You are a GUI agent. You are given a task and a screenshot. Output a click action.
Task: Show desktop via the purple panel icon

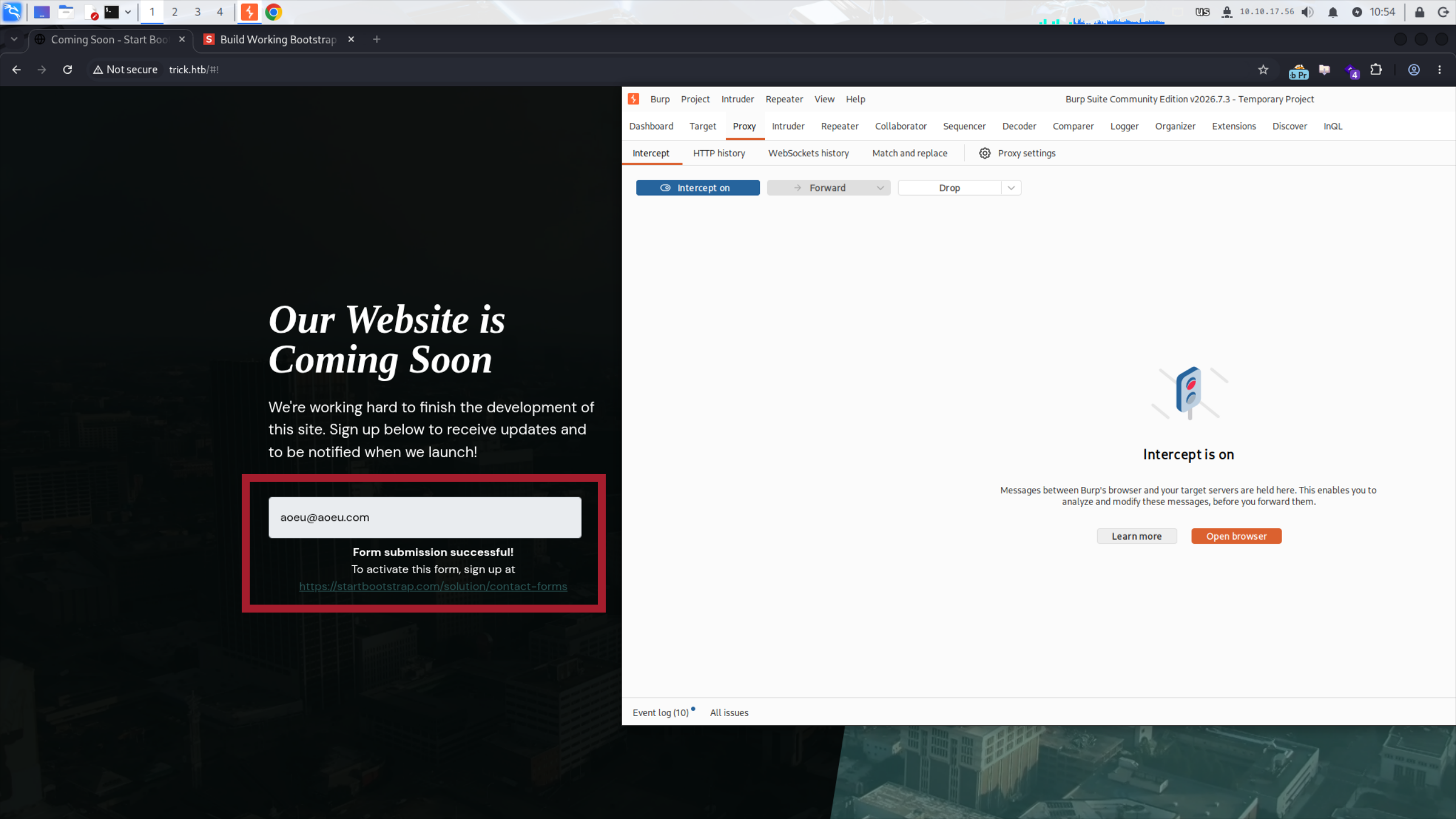tap(42, 12)
